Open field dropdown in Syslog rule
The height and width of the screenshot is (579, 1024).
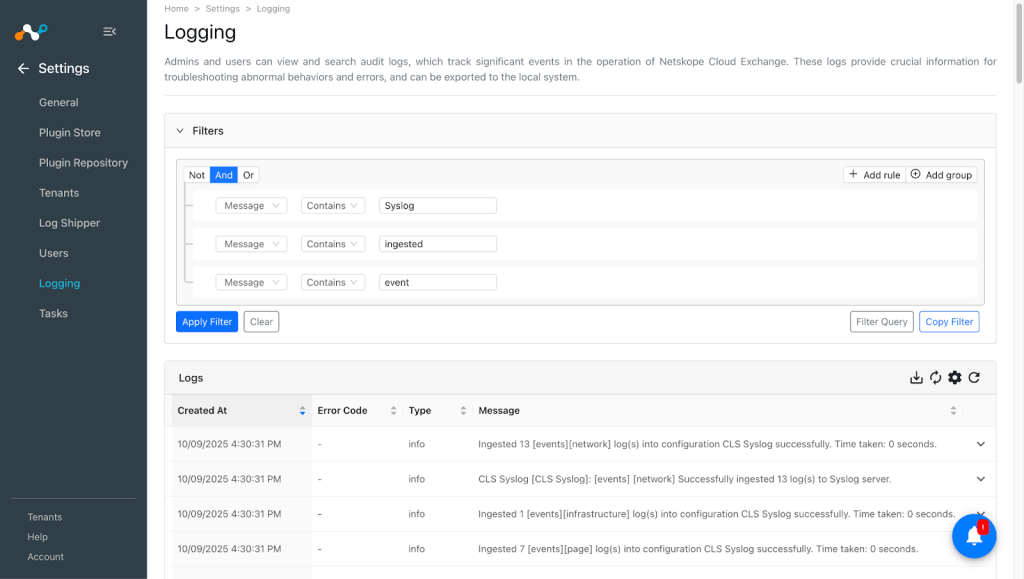coord(251,206)
